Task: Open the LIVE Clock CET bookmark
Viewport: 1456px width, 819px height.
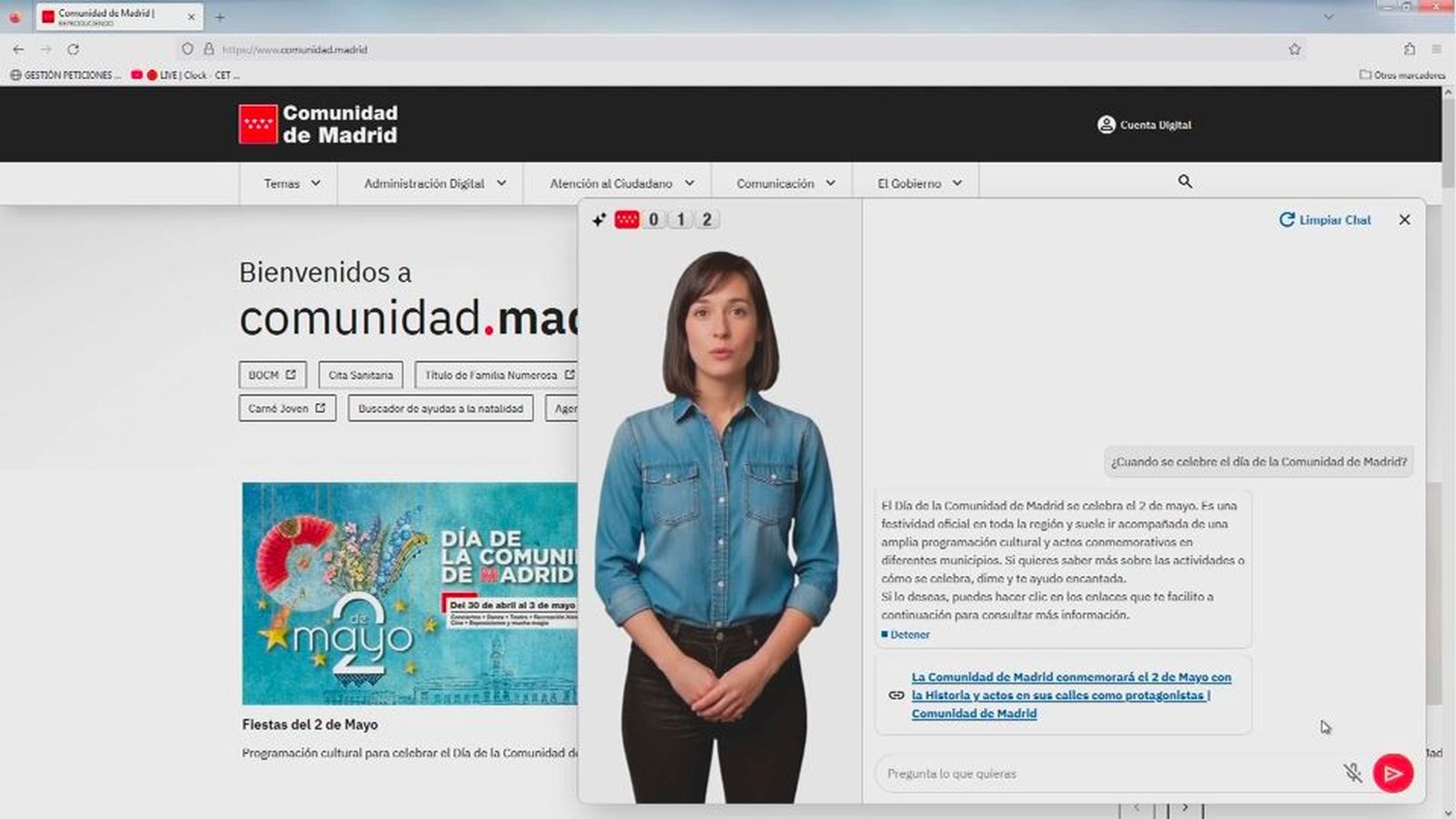Action: (x=185, y=76)
